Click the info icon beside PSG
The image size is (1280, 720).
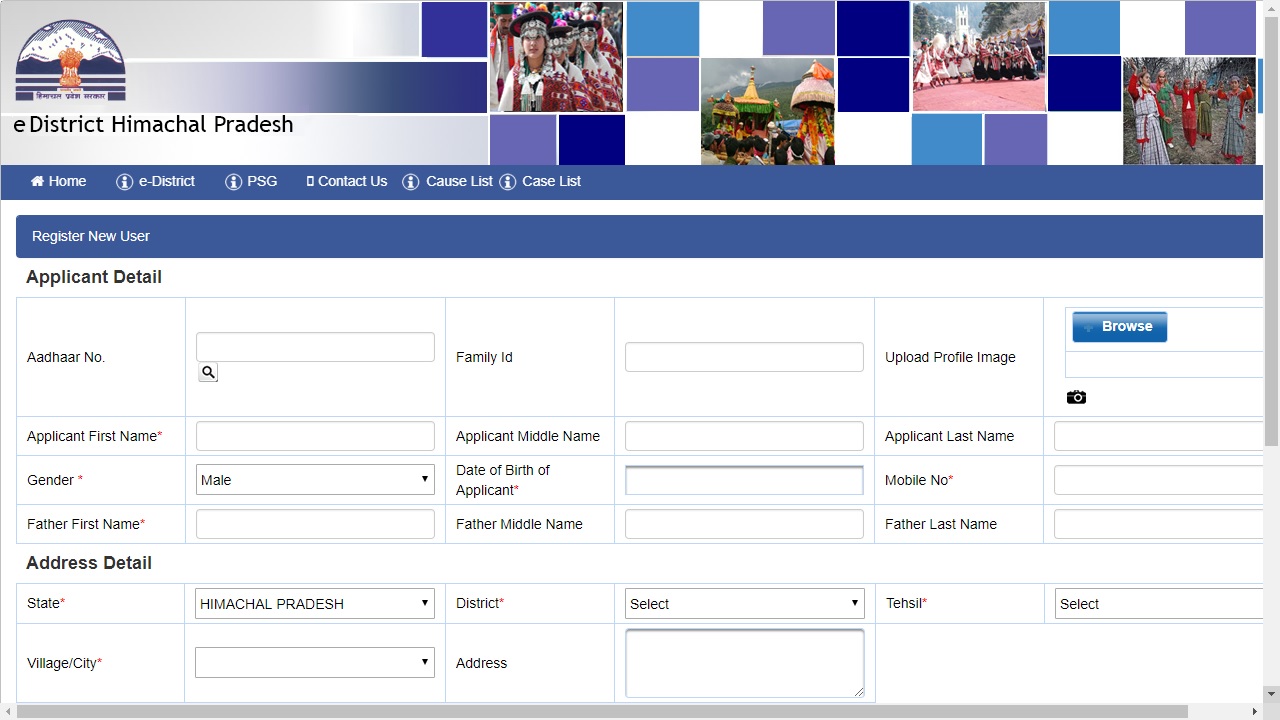232,181
